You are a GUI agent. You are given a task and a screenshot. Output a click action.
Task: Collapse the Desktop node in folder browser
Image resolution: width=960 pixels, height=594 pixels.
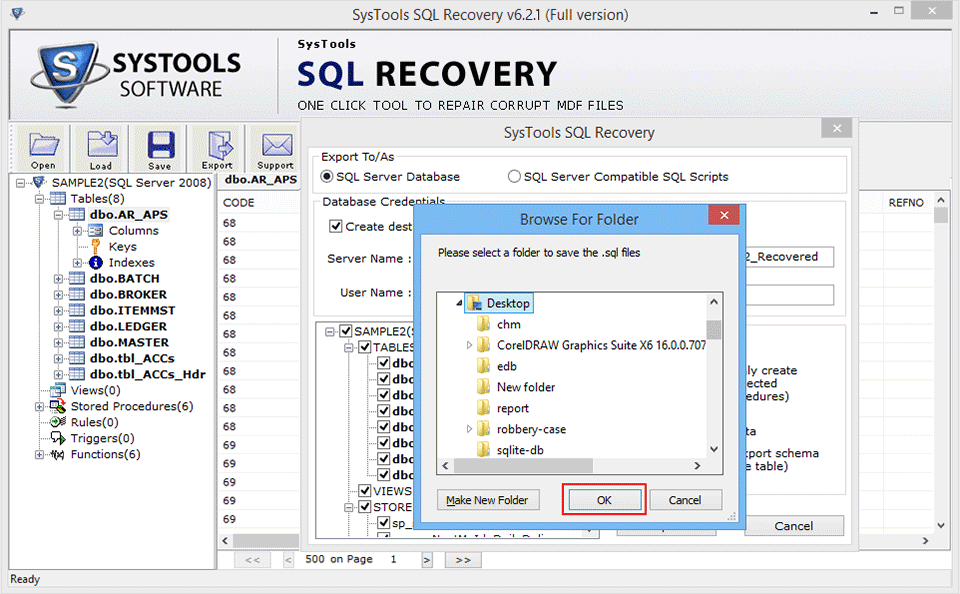pyautogui.click(x=457, y=302)
